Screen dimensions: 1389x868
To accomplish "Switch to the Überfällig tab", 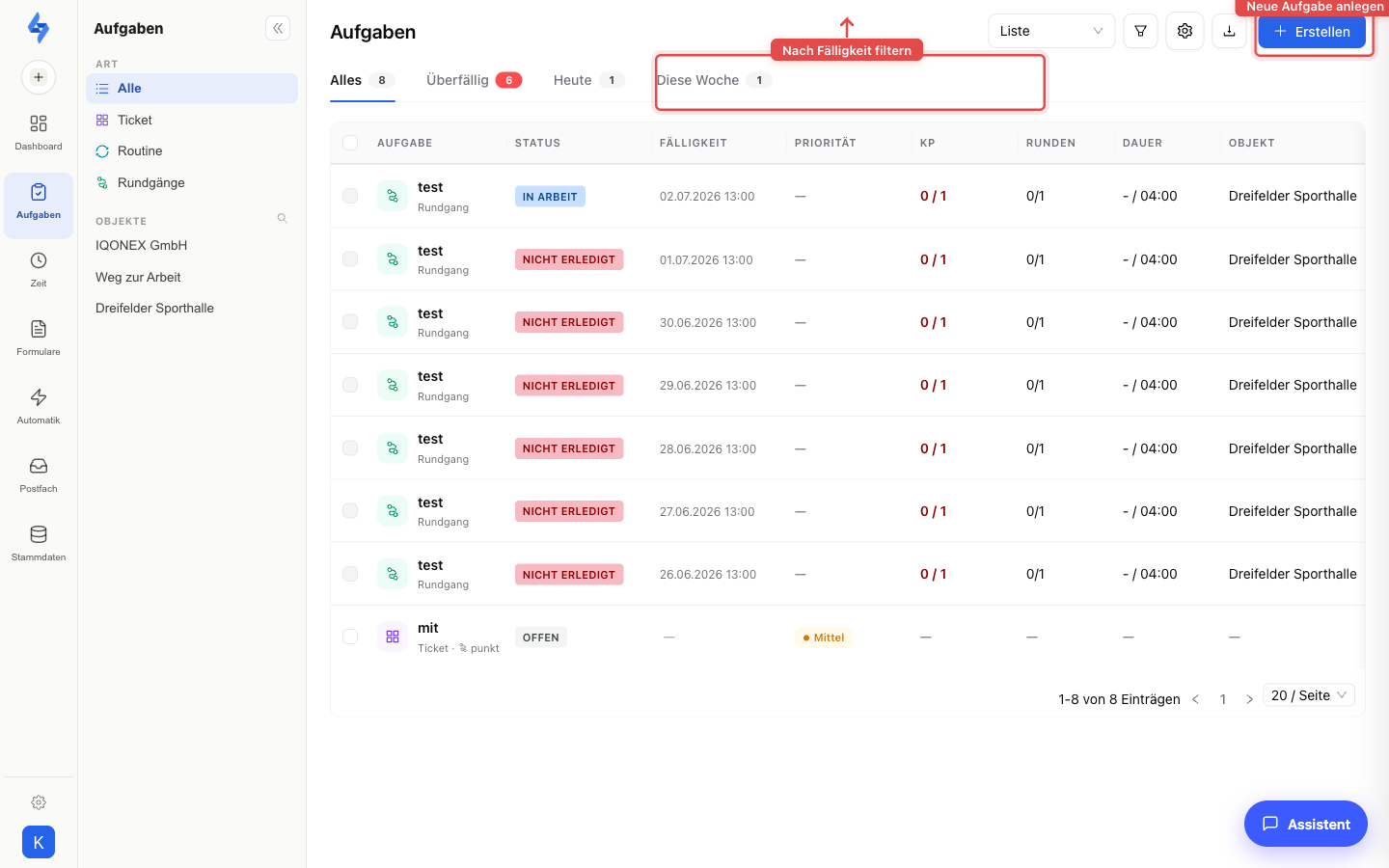I will coord(474,80).
